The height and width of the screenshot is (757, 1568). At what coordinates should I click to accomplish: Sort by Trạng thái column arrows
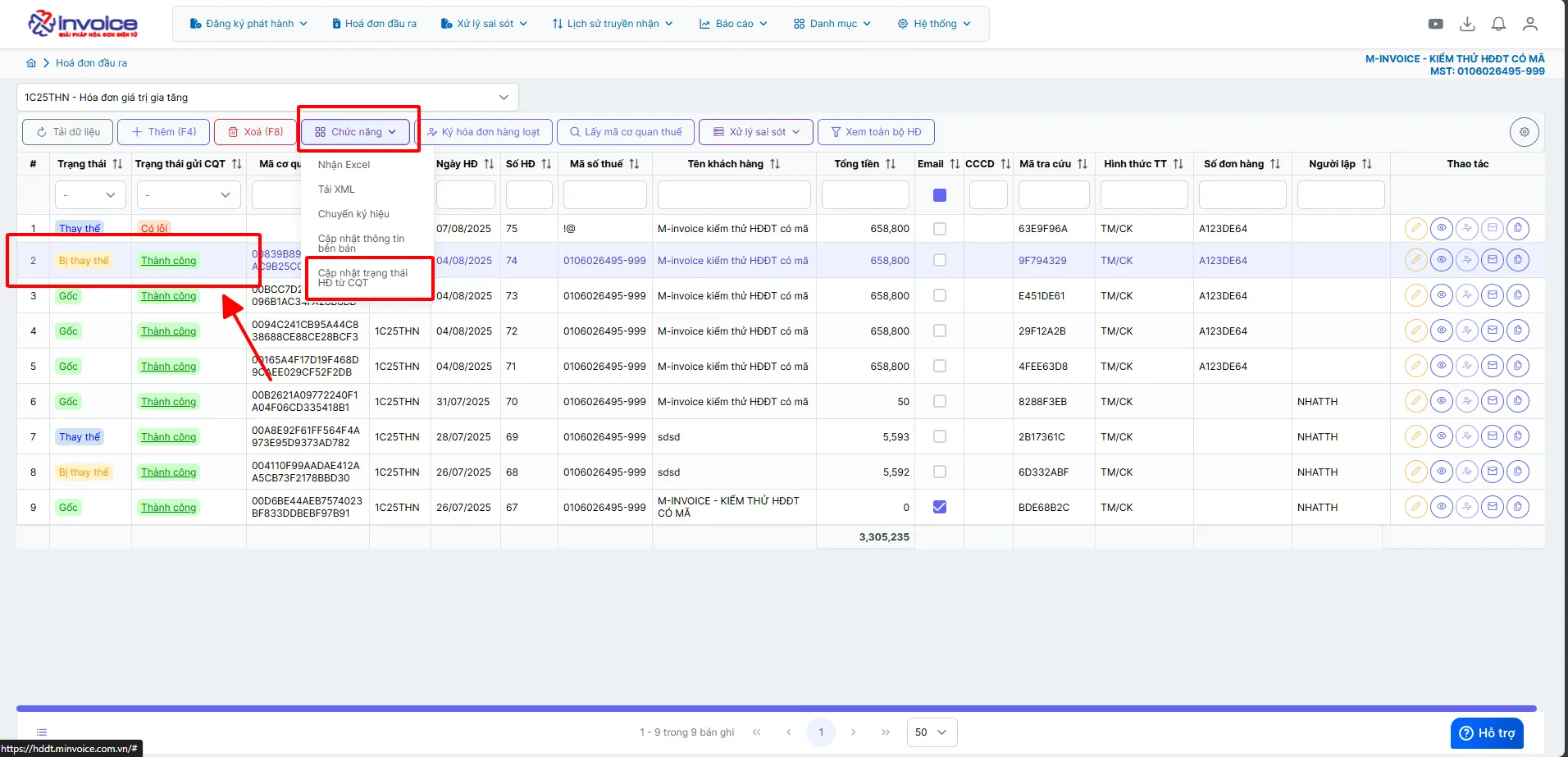point(117,164)
